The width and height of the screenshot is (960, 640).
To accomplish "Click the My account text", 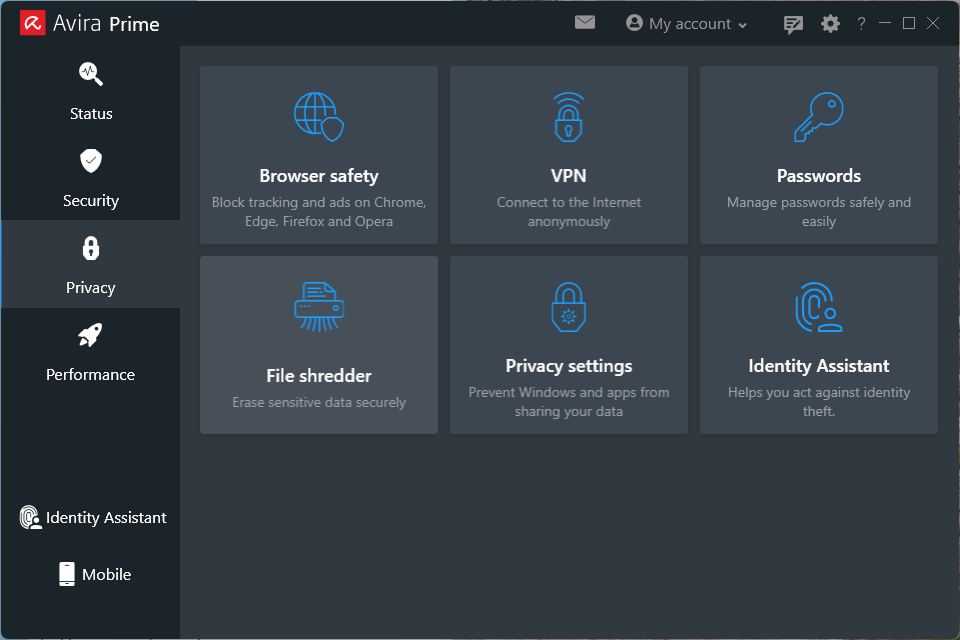I will tap(690, 24).
